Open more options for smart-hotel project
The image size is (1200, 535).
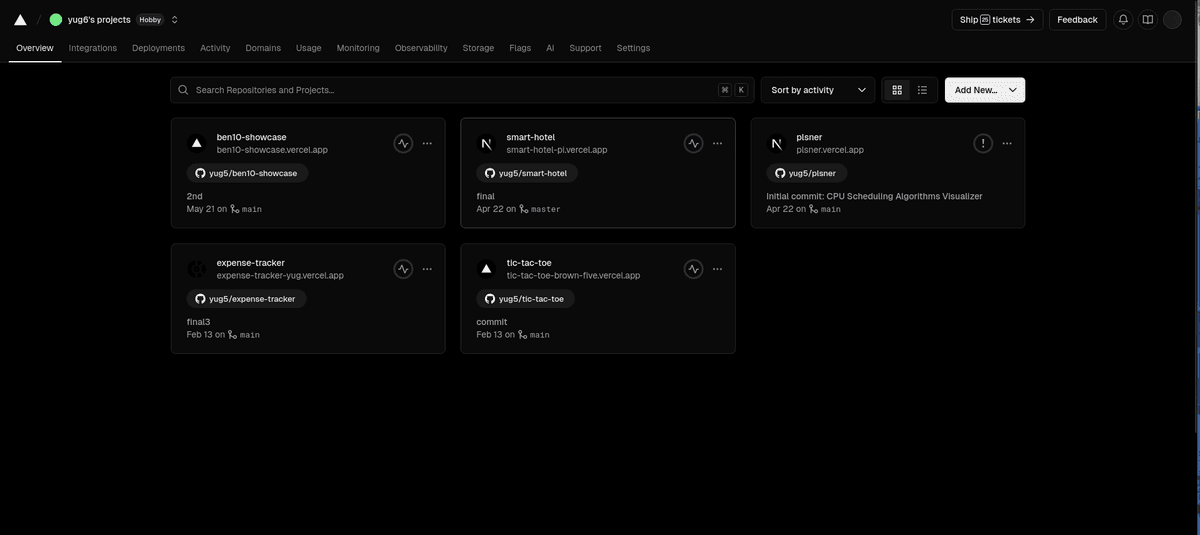(717, 143)
